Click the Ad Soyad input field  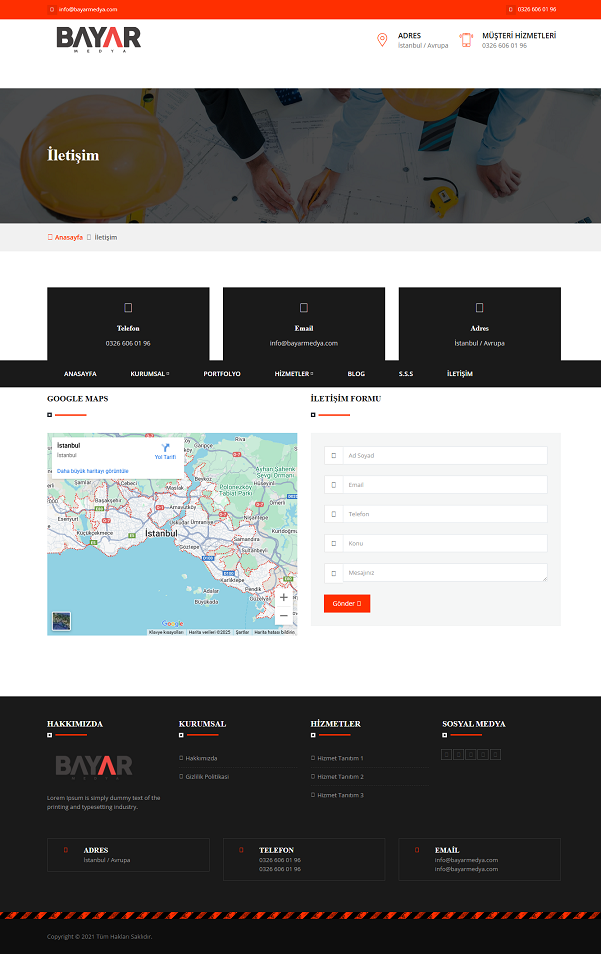pyautogui.click(x=445, y=455)
